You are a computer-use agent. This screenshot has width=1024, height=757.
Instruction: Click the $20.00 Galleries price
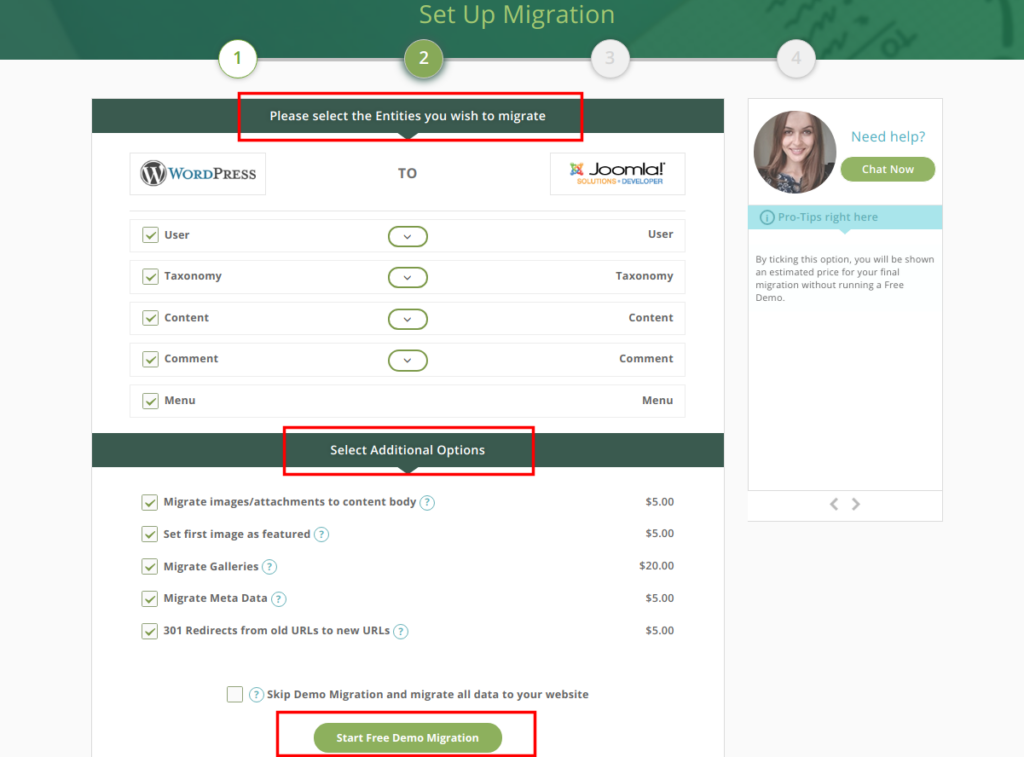pyautogui.click(x=656, y=566)
